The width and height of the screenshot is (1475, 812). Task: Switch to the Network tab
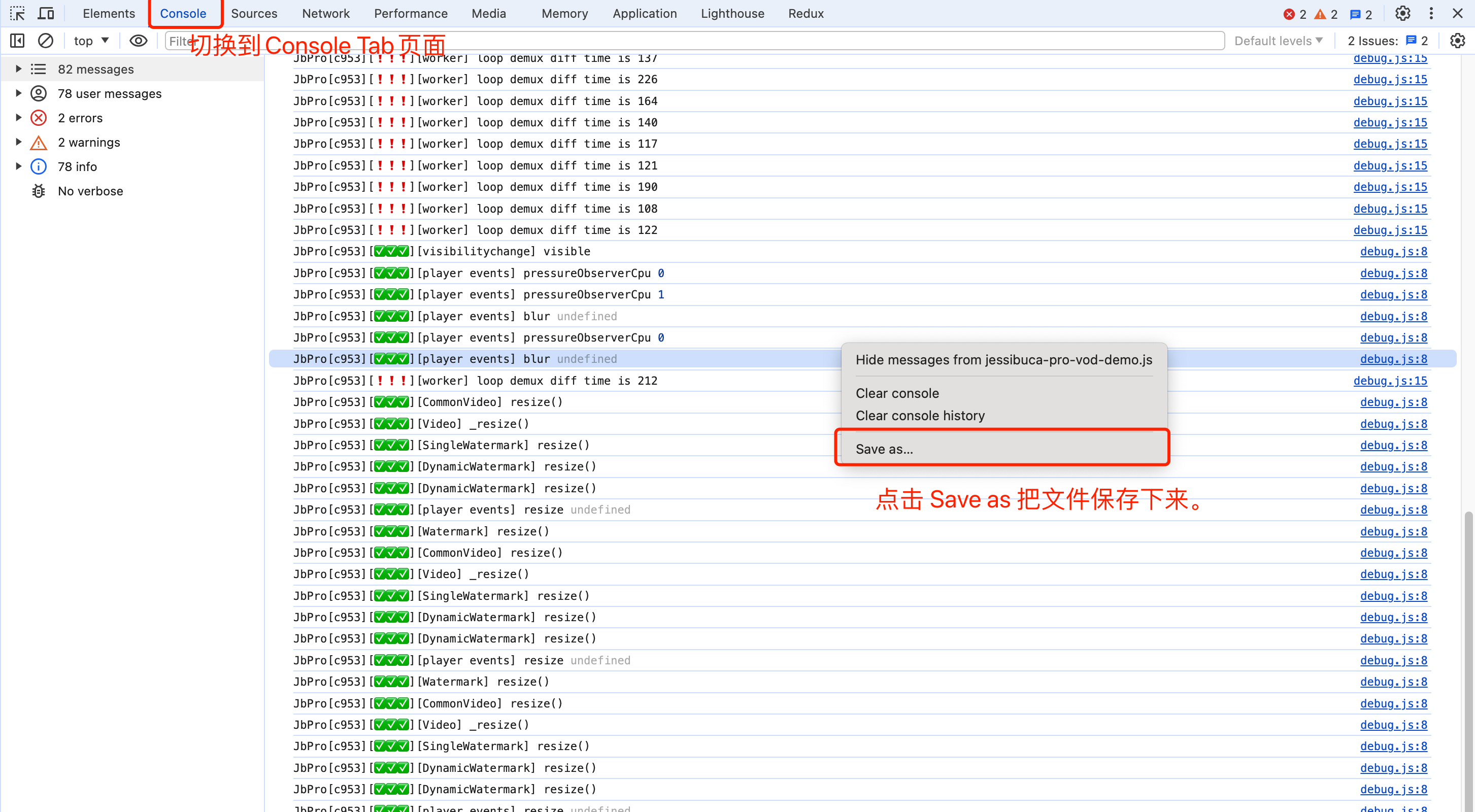click(x=325, y=13)
